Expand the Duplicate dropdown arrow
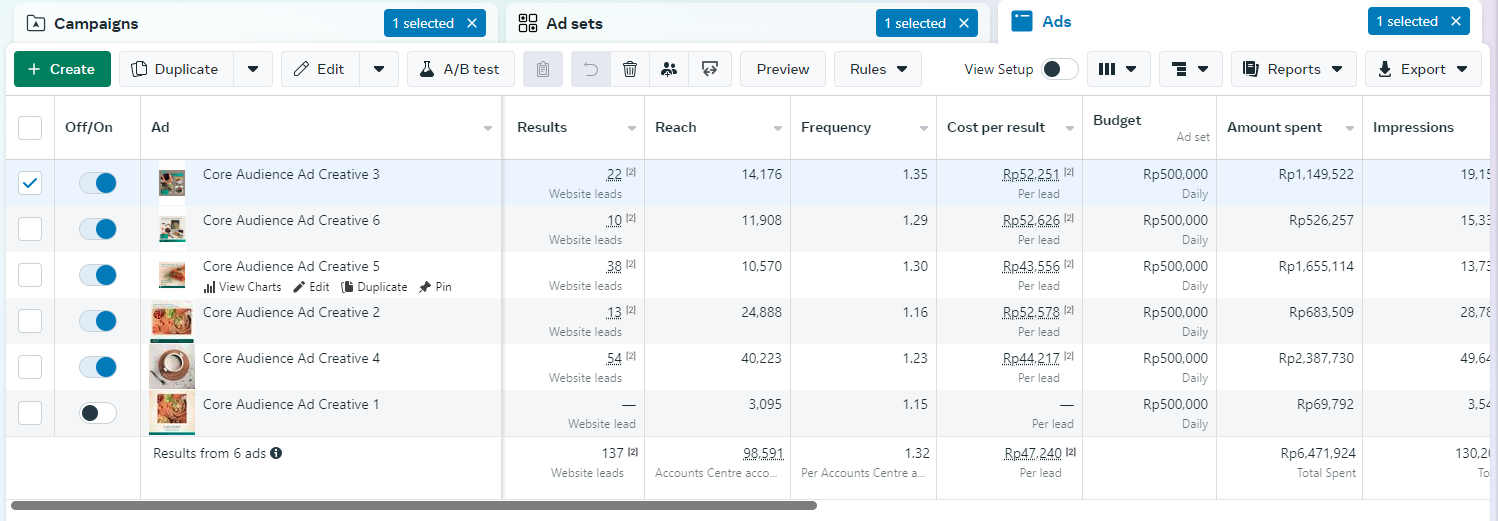1498x521 pixels. [x=253, y=69]
